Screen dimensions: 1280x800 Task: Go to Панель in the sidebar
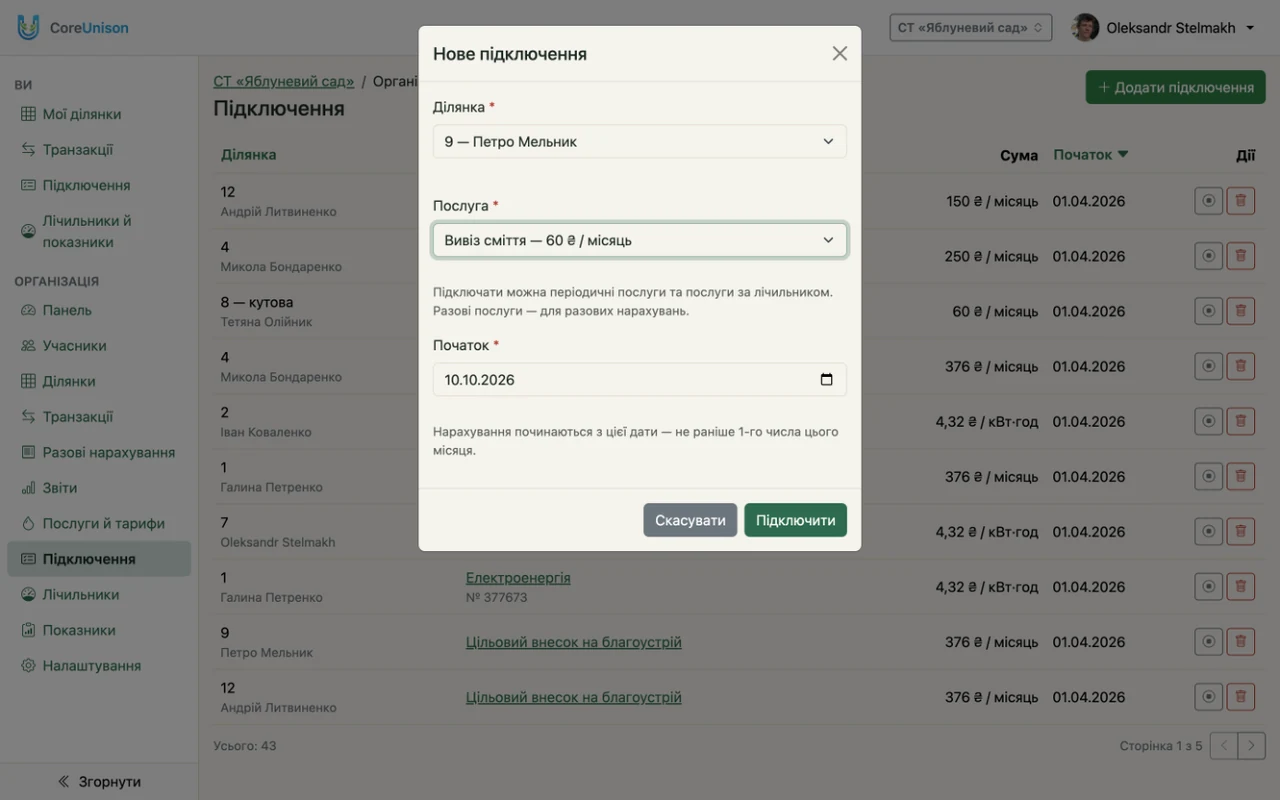click(99, 310)
